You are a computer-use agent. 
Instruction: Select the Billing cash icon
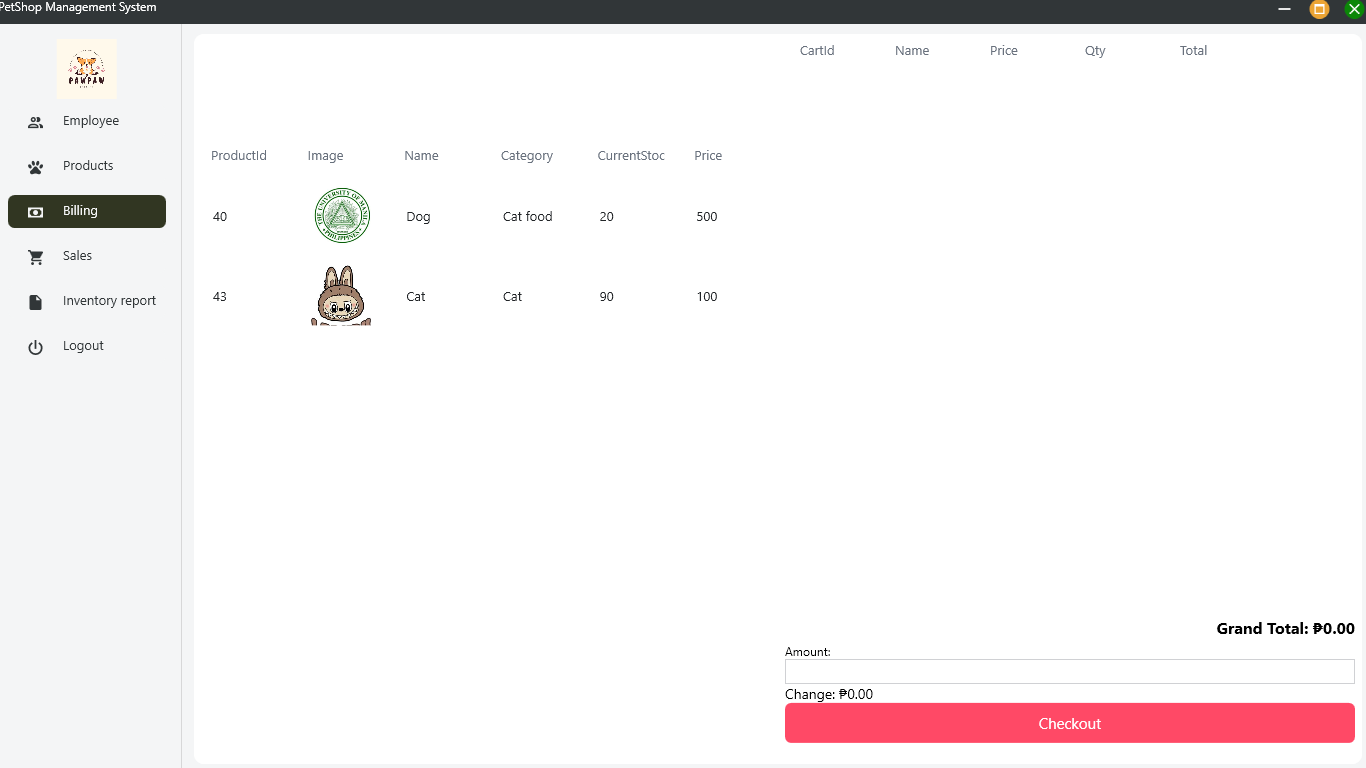click(x=36, y=211)
